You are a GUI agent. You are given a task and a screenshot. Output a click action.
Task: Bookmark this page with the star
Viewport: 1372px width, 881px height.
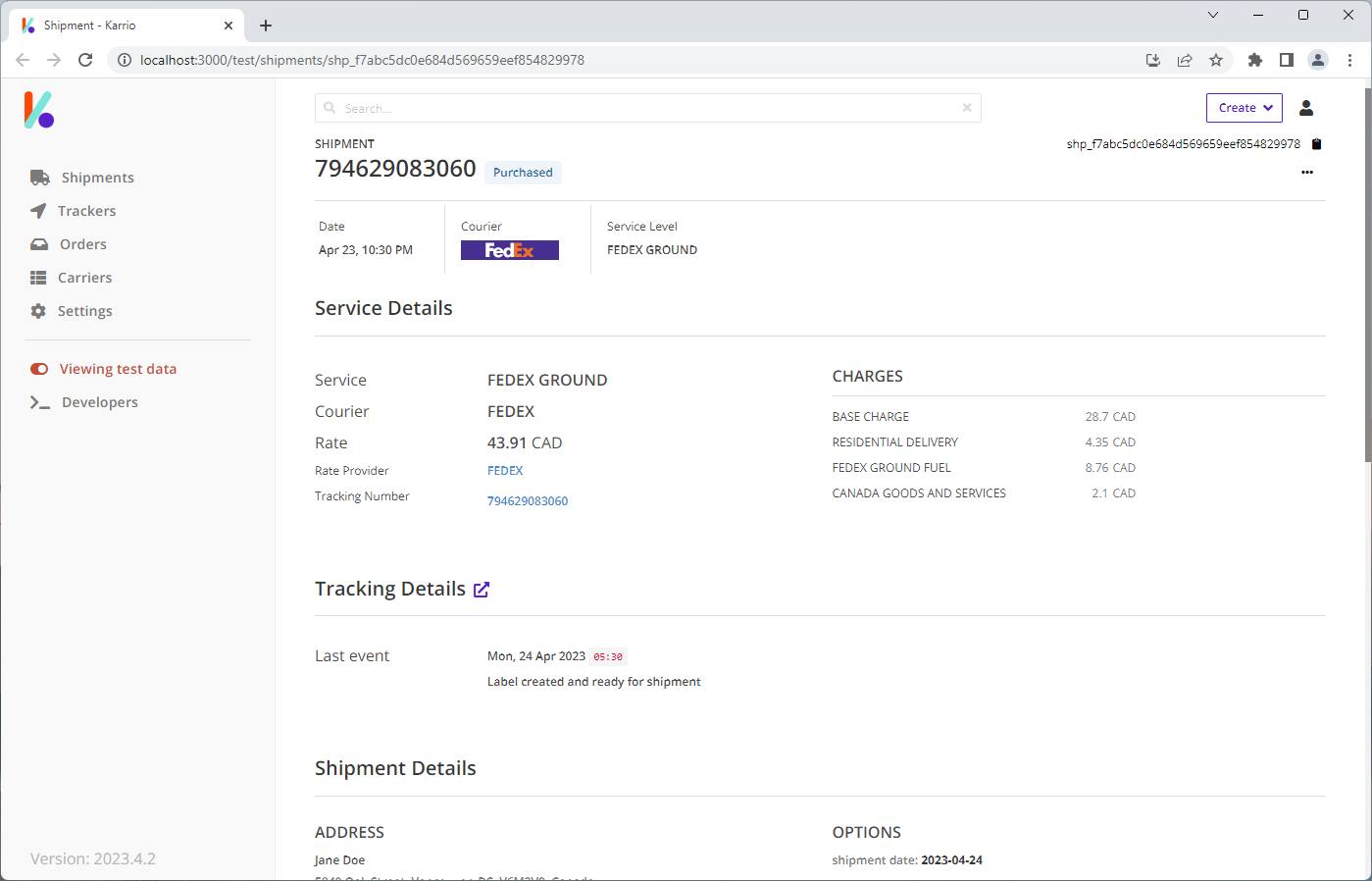coord(1216,60)
